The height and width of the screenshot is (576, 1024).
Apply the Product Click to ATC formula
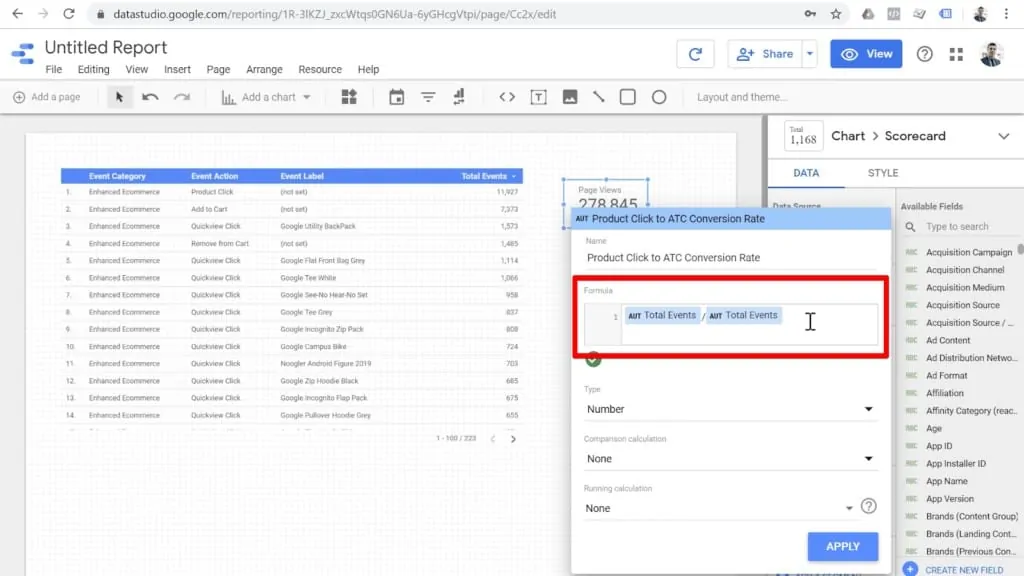[842, 546]
